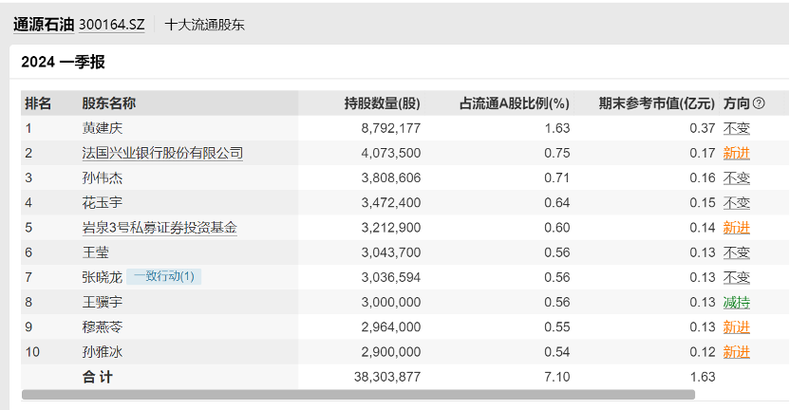This screenshot has height=410, width=790.
Task: Select shareholder name 孙雅冰
Action: point(102,352)
